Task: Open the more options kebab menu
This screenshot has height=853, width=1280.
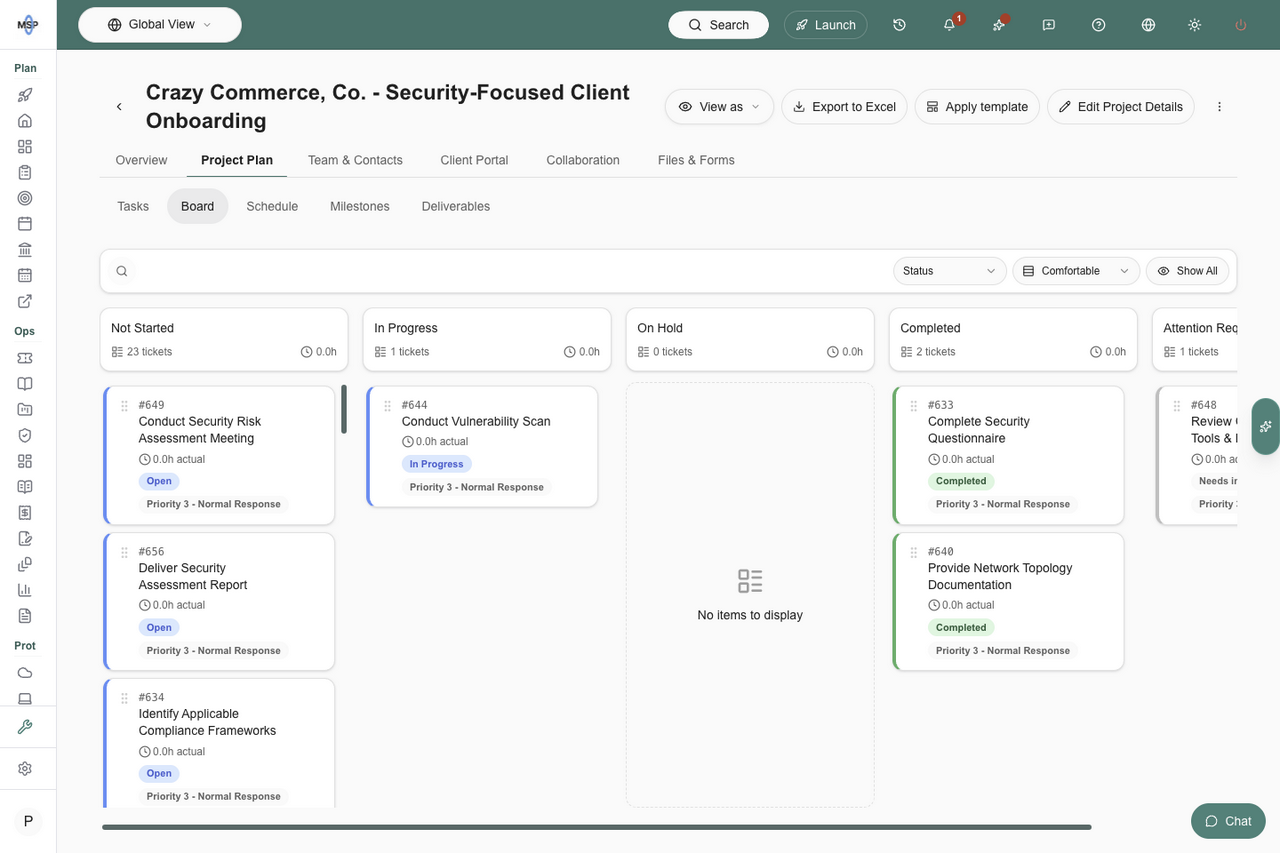Action: (x=1219, y=107)
